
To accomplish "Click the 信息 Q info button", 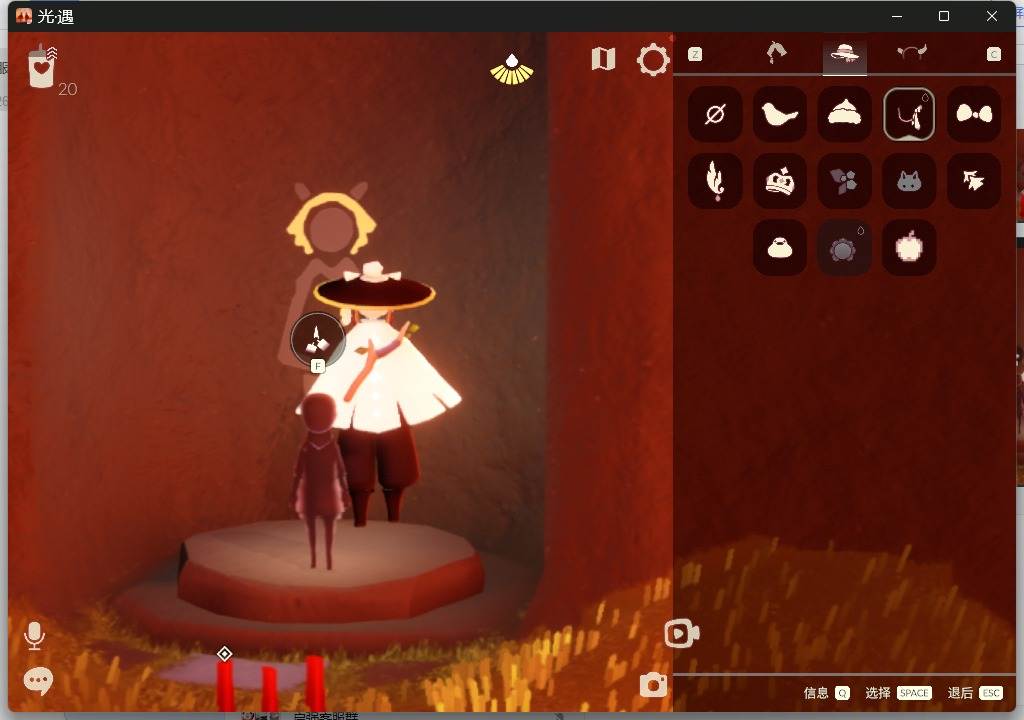I will tap(827, 693).
